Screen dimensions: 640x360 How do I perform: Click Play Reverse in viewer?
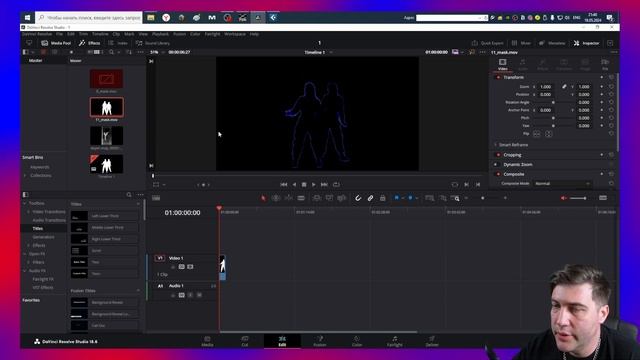coord(294,184)
